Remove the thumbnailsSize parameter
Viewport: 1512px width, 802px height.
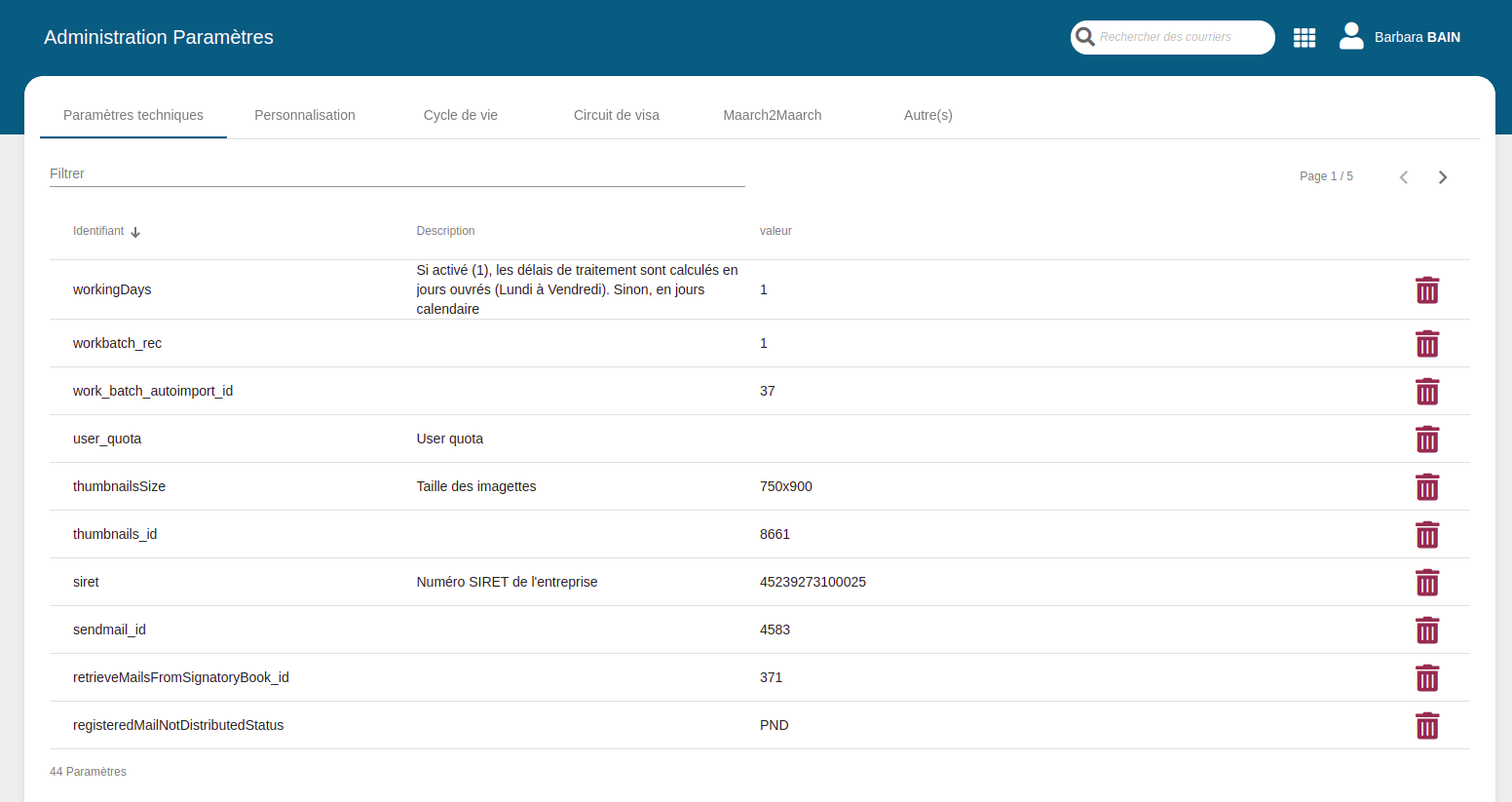pyautogui.click(x=1426, y=487)
